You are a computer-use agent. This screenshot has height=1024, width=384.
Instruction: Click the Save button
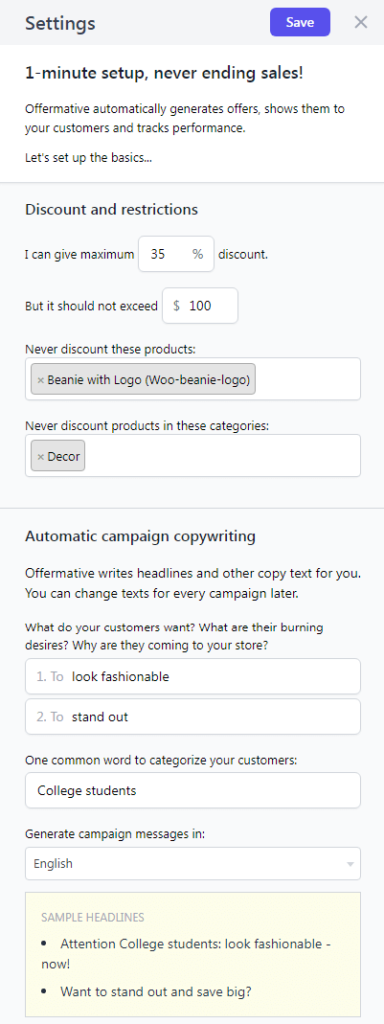(x=300, y=22)
